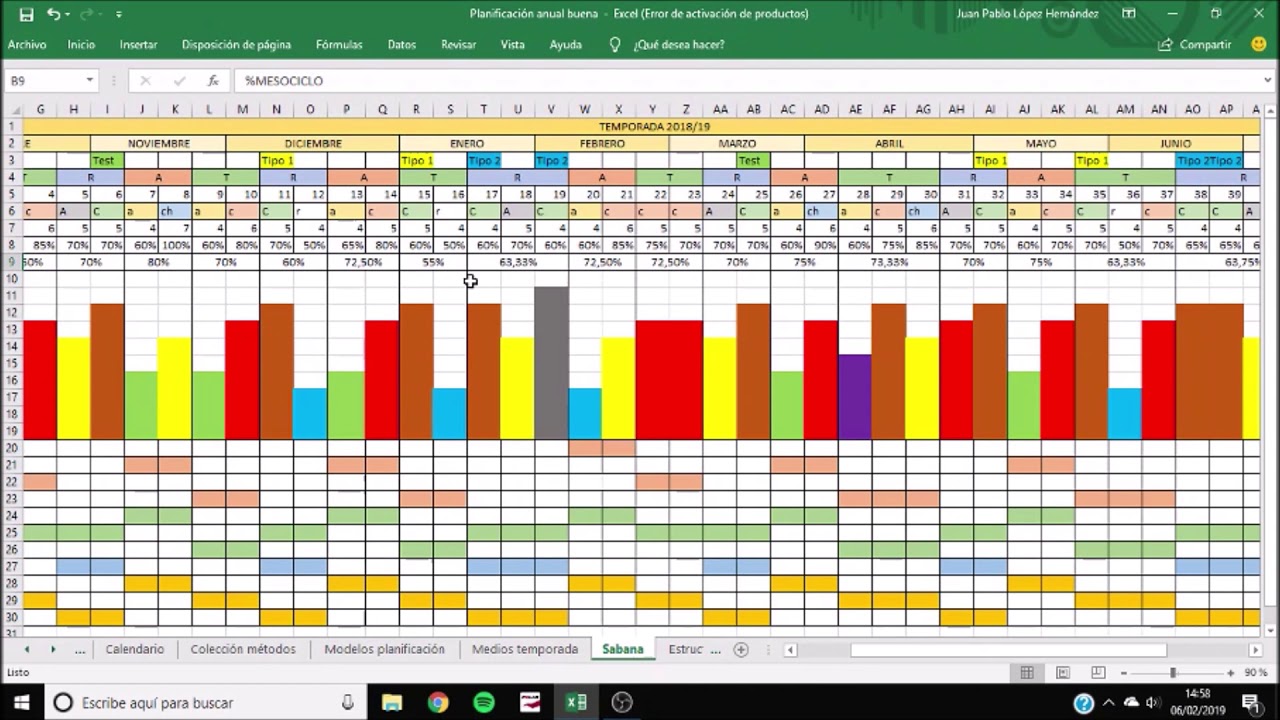
Task: Switch to Normal view icon
Action: tap(1027, 673)
